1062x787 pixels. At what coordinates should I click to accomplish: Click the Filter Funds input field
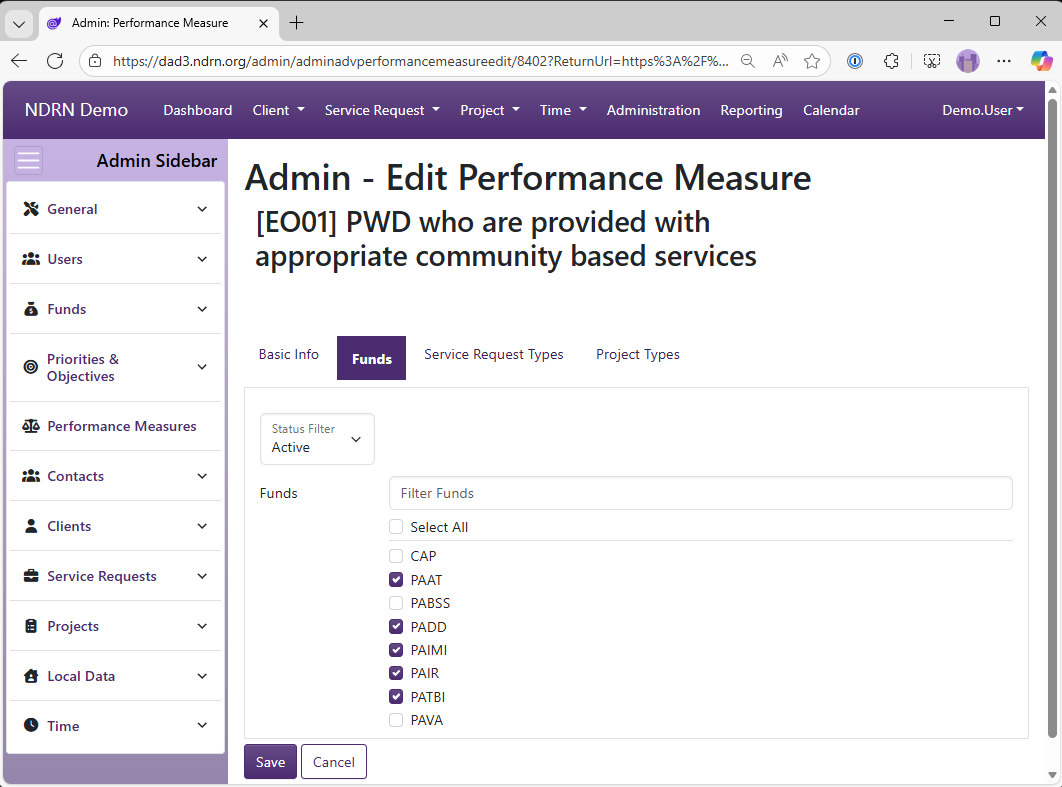tap(701, 493)
